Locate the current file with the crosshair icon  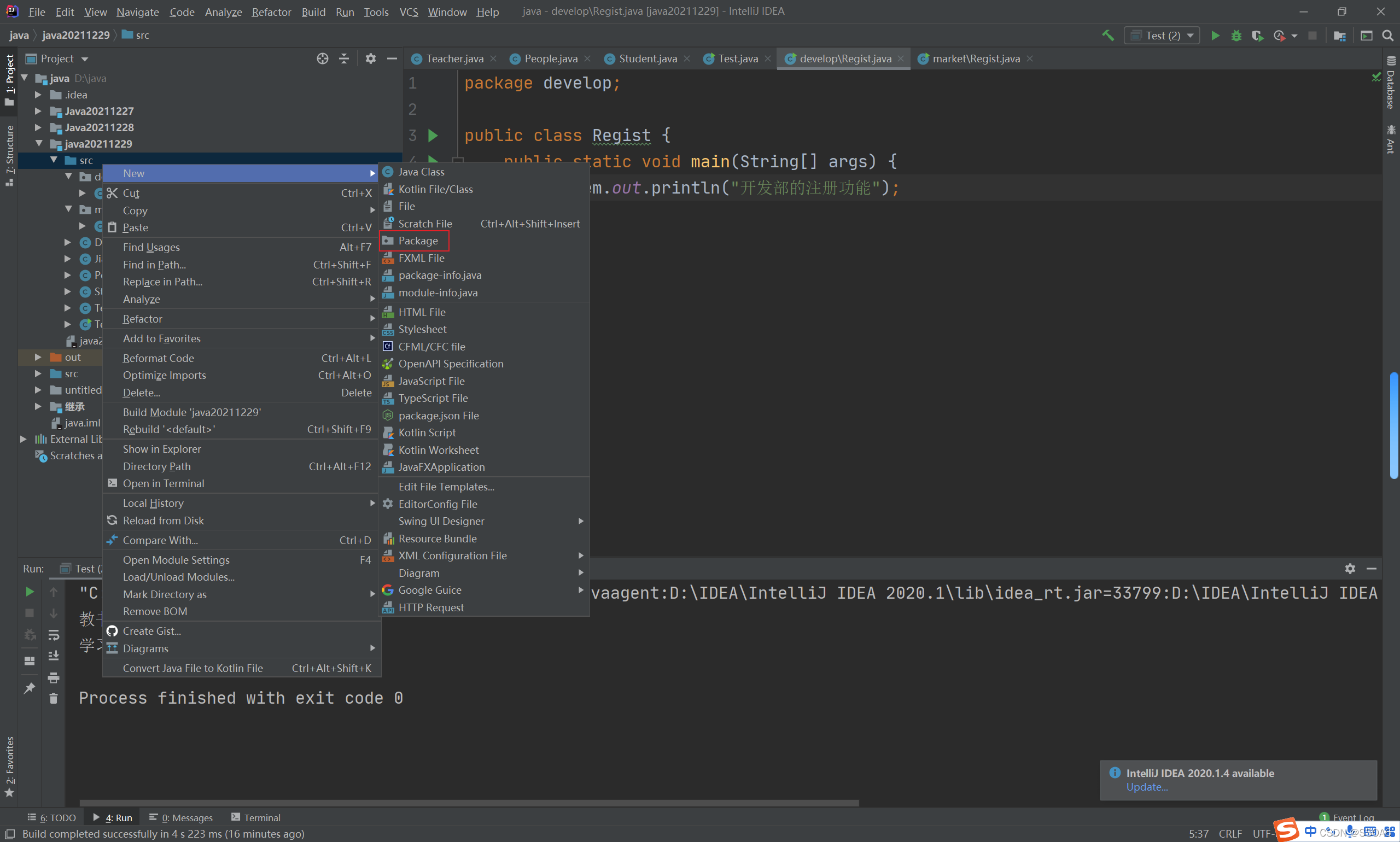(322, 59)
